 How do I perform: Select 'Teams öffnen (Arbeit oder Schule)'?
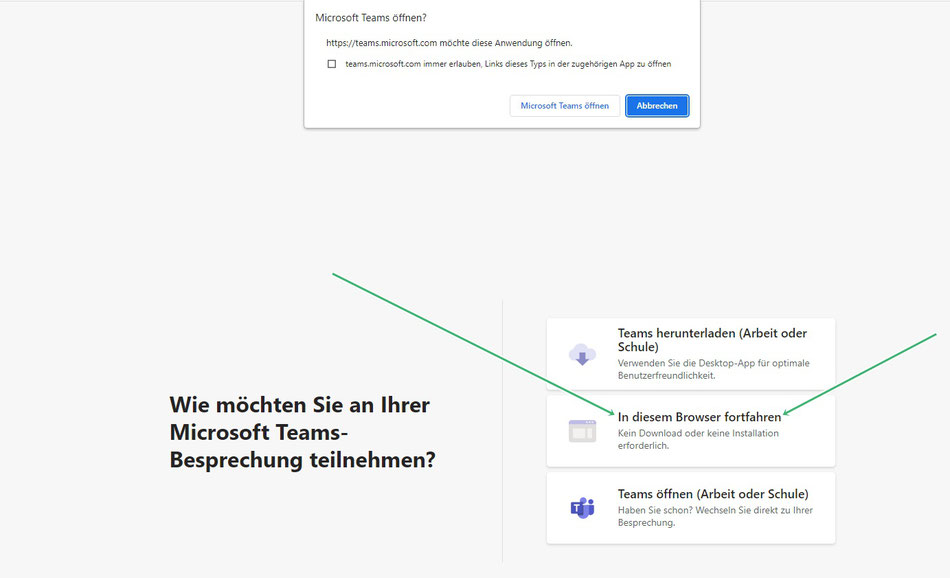pos(691,508)
